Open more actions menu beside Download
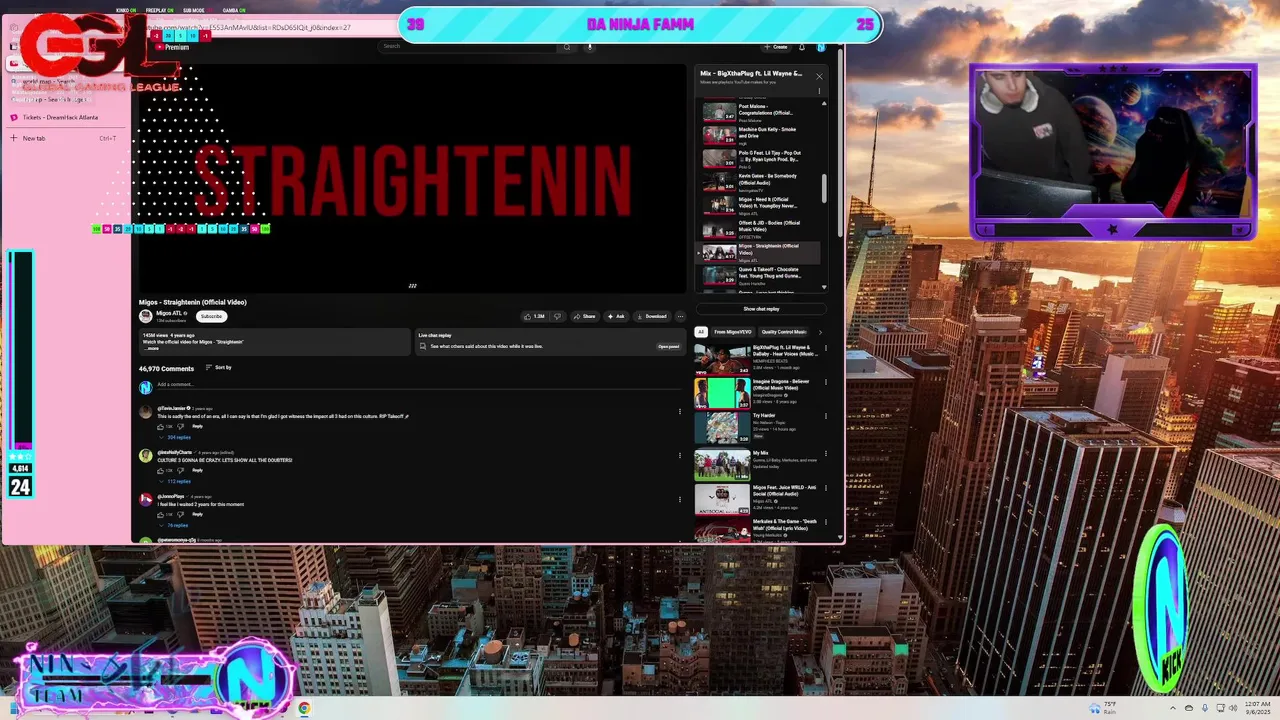Viewport: 1280px width, 720px height. pos(680,316)
